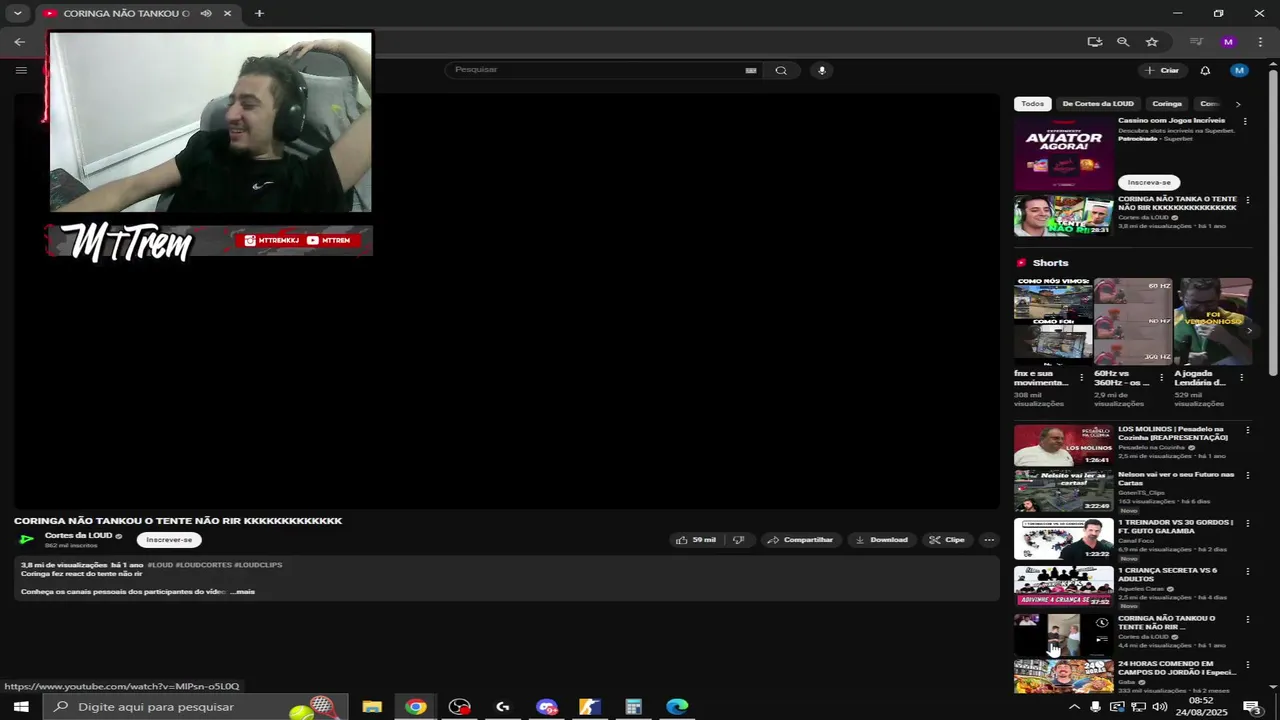Show next Shorts with the right chevron
Screen dimensions: 1280x720
(x=1249, y=330)
